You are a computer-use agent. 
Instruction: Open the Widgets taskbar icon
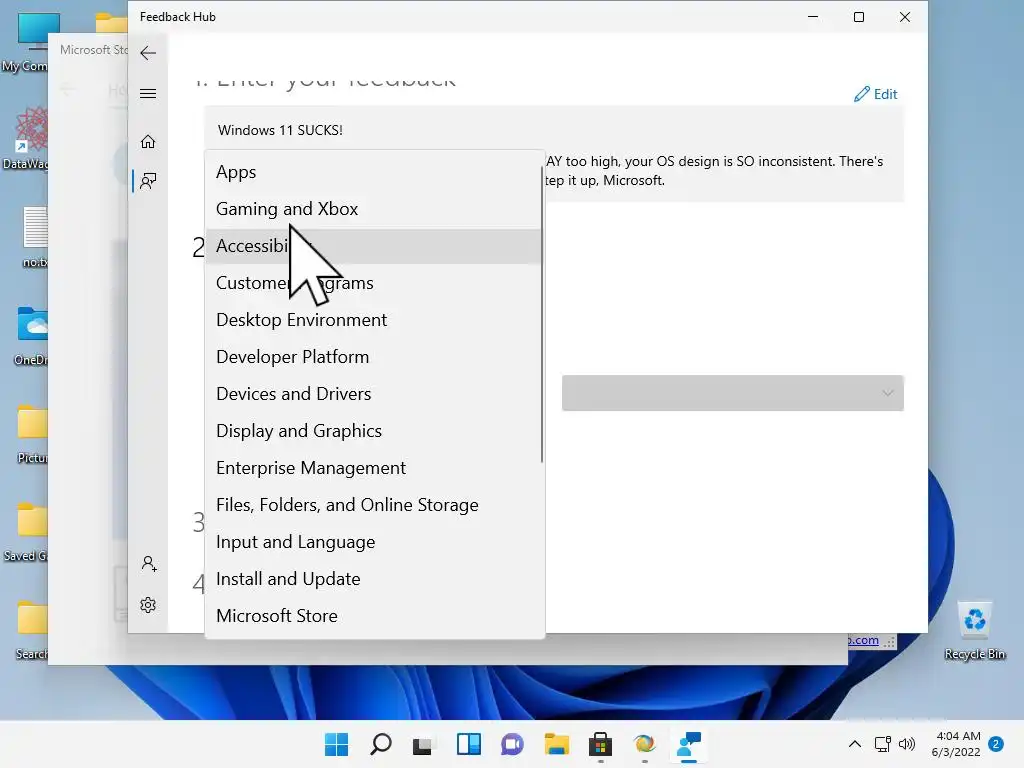click(x=468, y=744)
